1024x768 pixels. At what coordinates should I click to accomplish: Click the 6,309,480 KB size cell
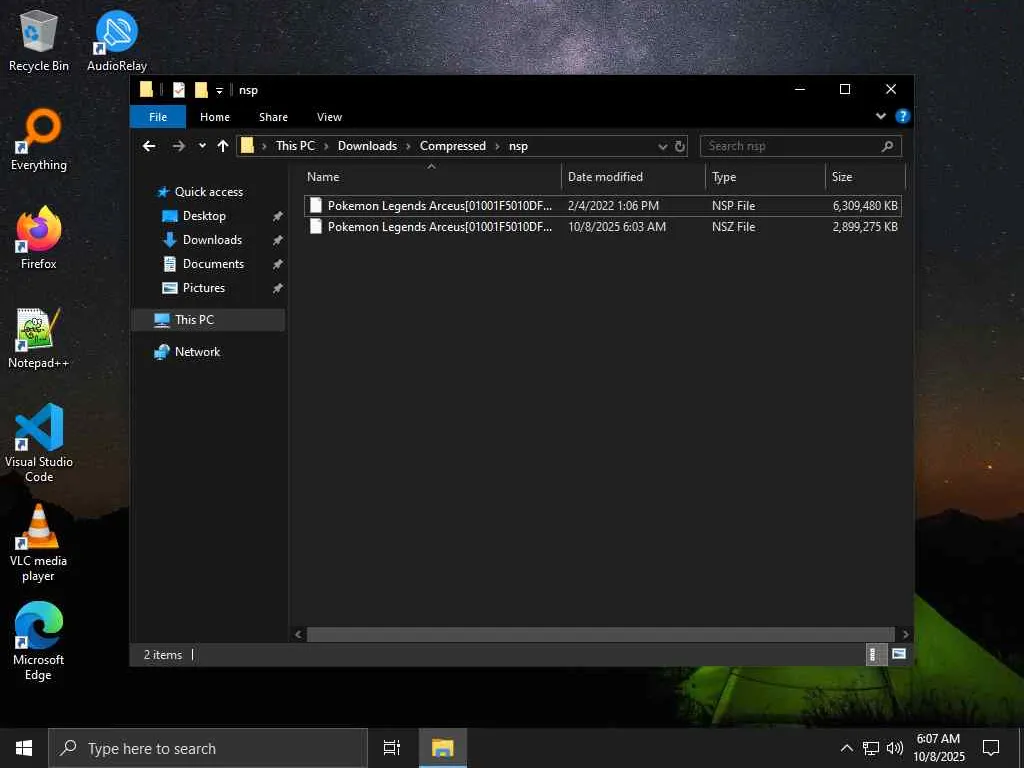point(865,206)
